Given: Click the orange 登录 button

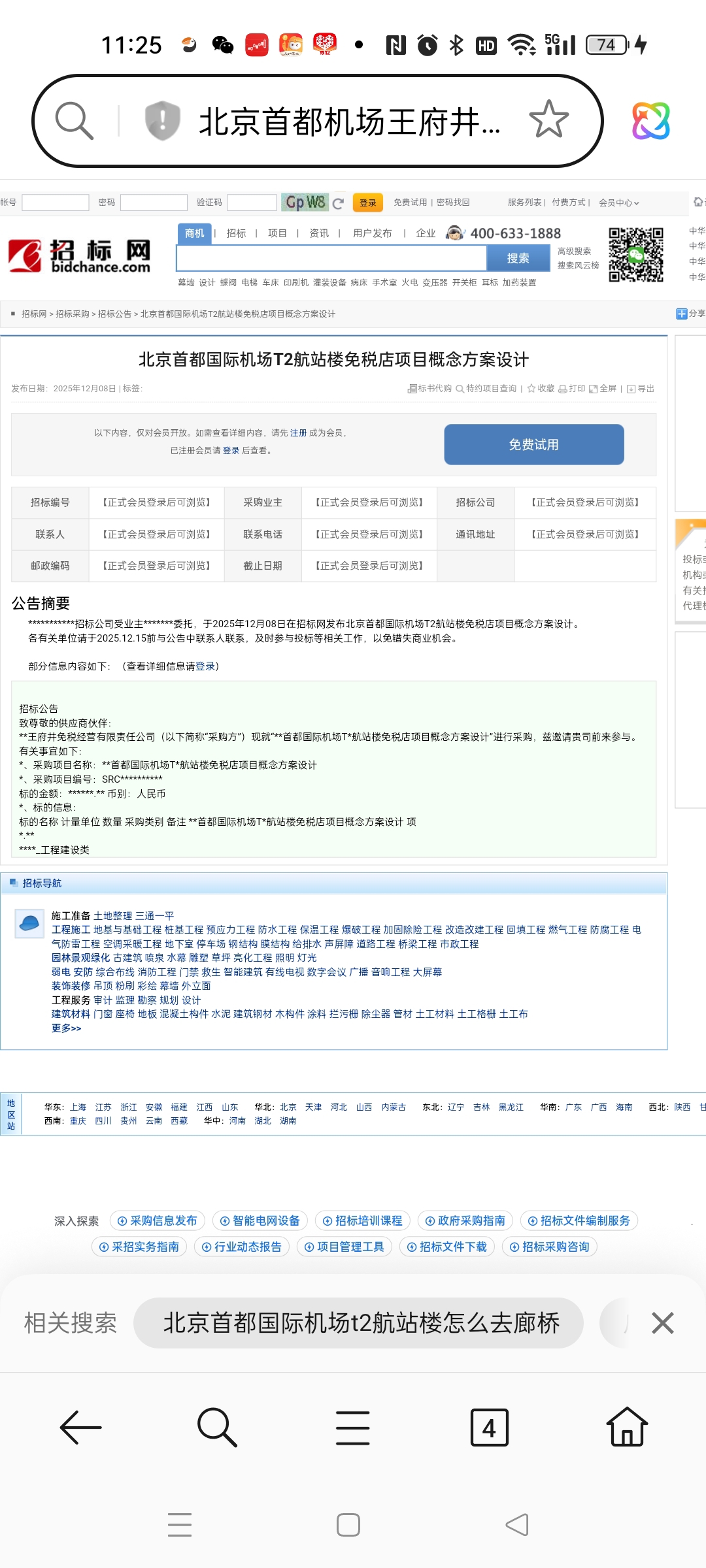Looking at the screenshot, I should tap(368, 203).
